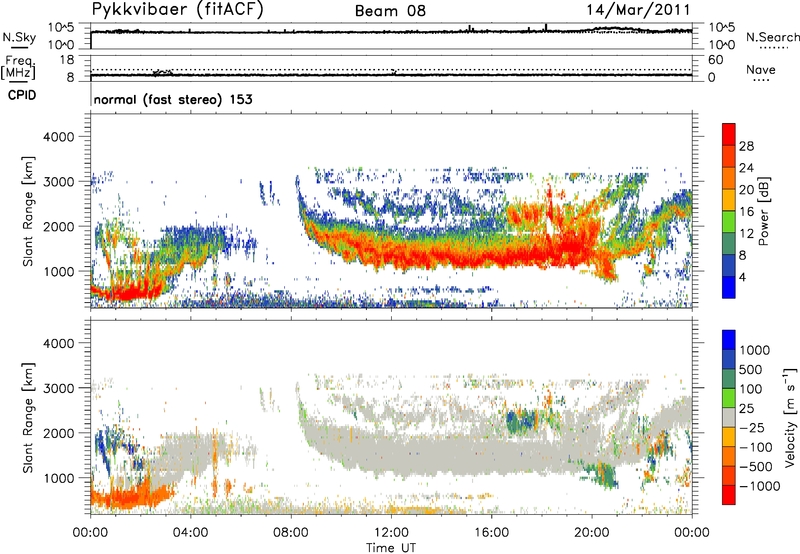Click the '4000' tick of the Power panel

tap(58, 137)
